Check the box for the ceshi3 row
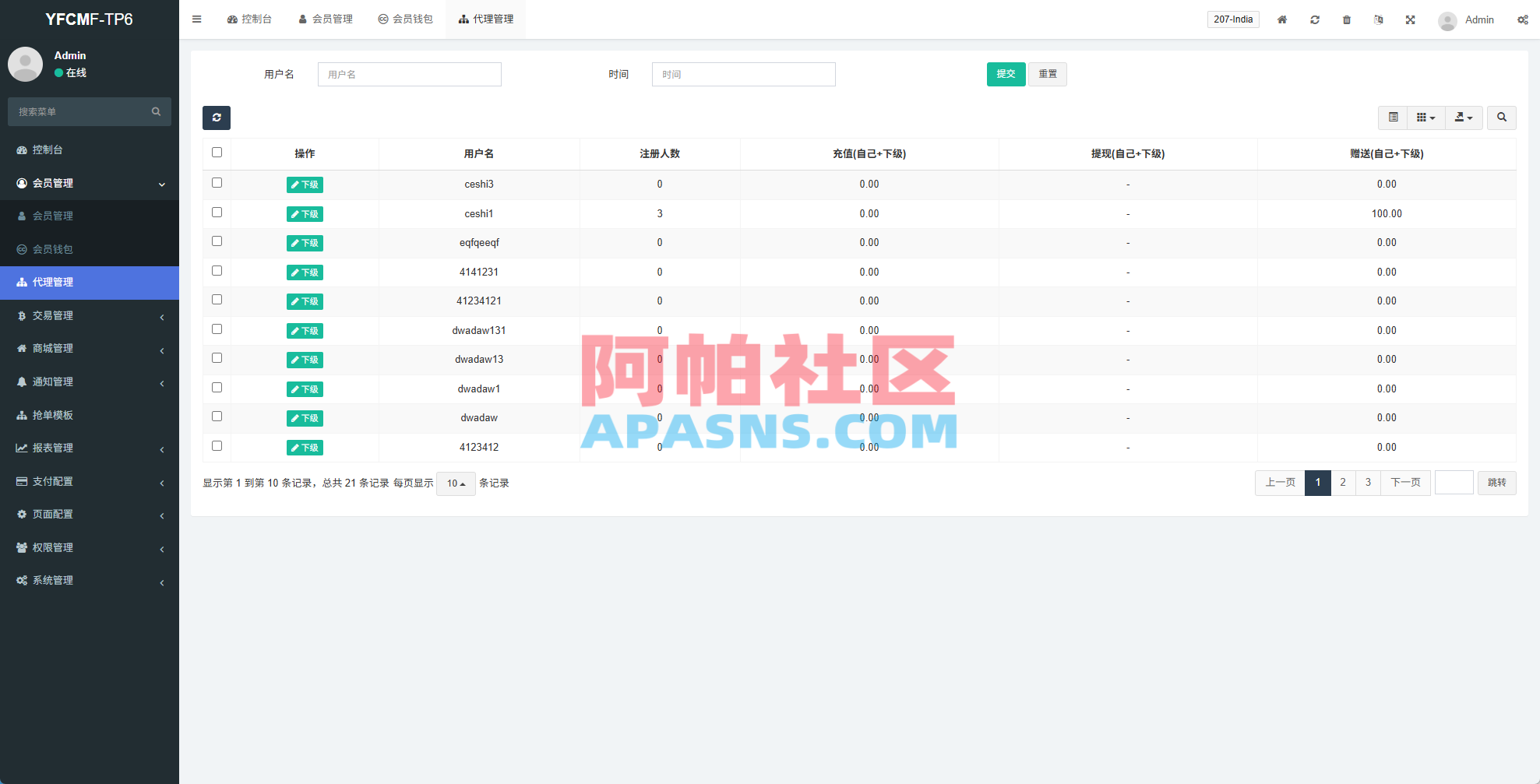The height and width of the screenshot is (784, 1540). click(x=217, y=183)
